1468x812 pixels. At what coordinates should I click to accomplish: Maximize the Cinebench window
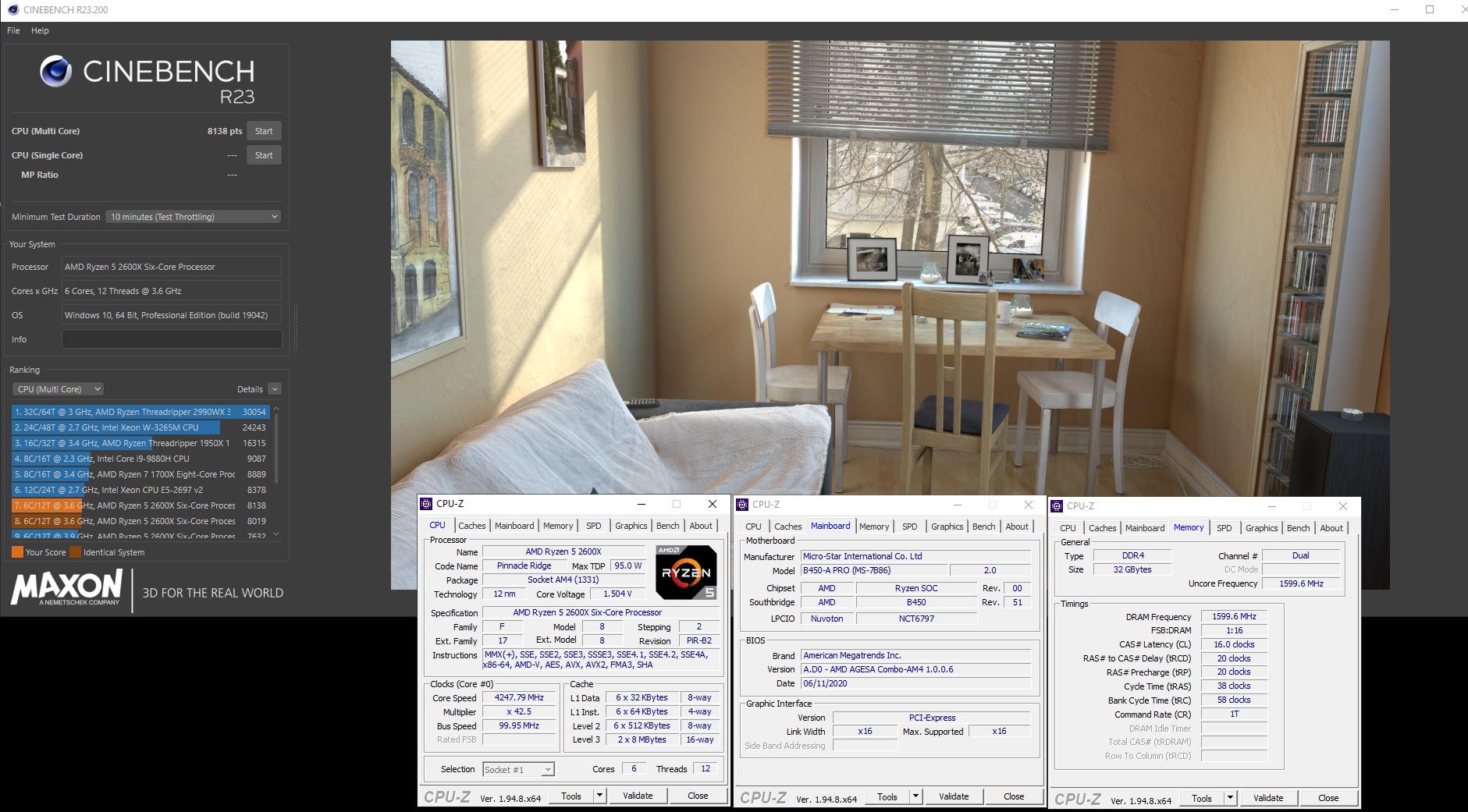(1430, 9)
